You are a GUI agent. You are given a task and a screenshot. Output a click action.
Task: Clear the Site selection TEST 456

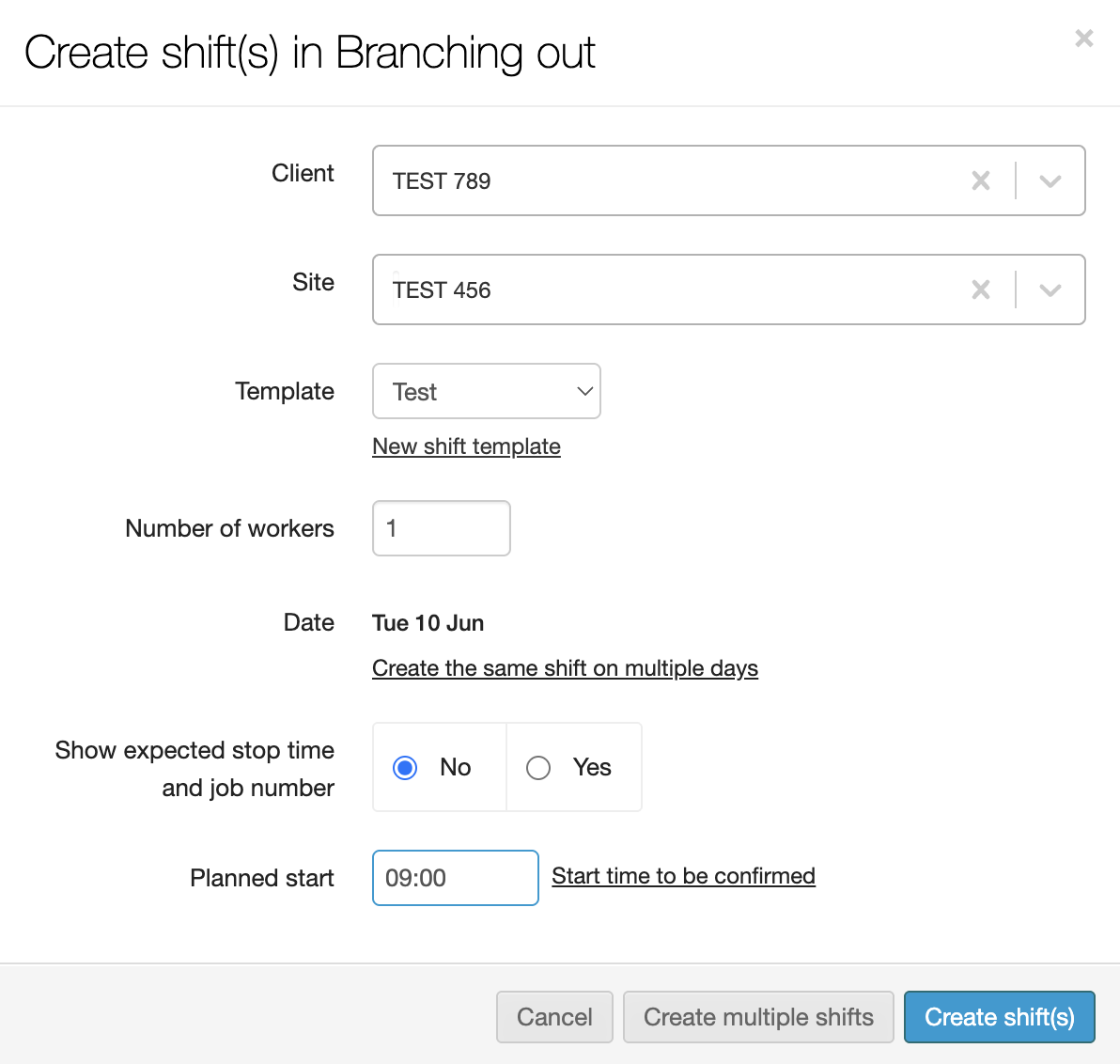980,289
